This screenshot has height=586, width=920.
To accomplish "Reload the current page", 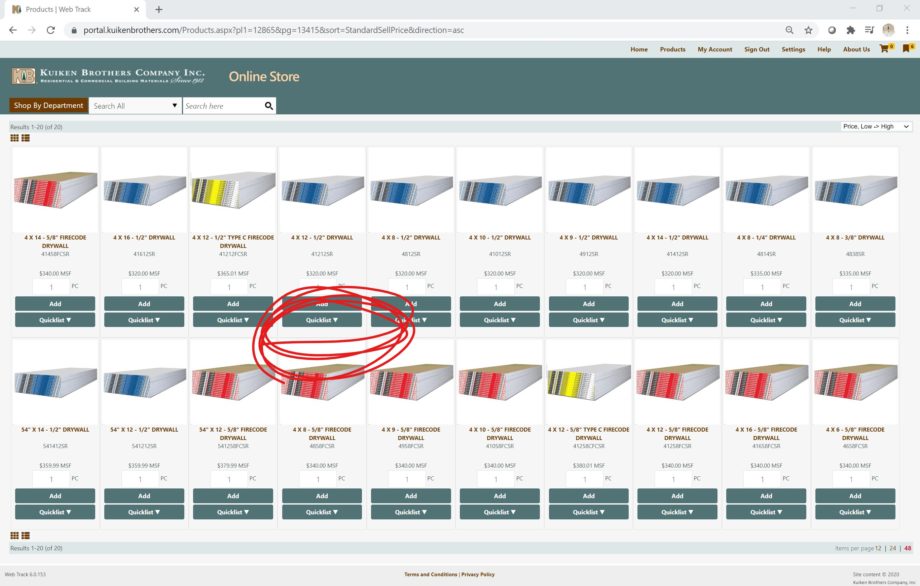I will [50, 30].
